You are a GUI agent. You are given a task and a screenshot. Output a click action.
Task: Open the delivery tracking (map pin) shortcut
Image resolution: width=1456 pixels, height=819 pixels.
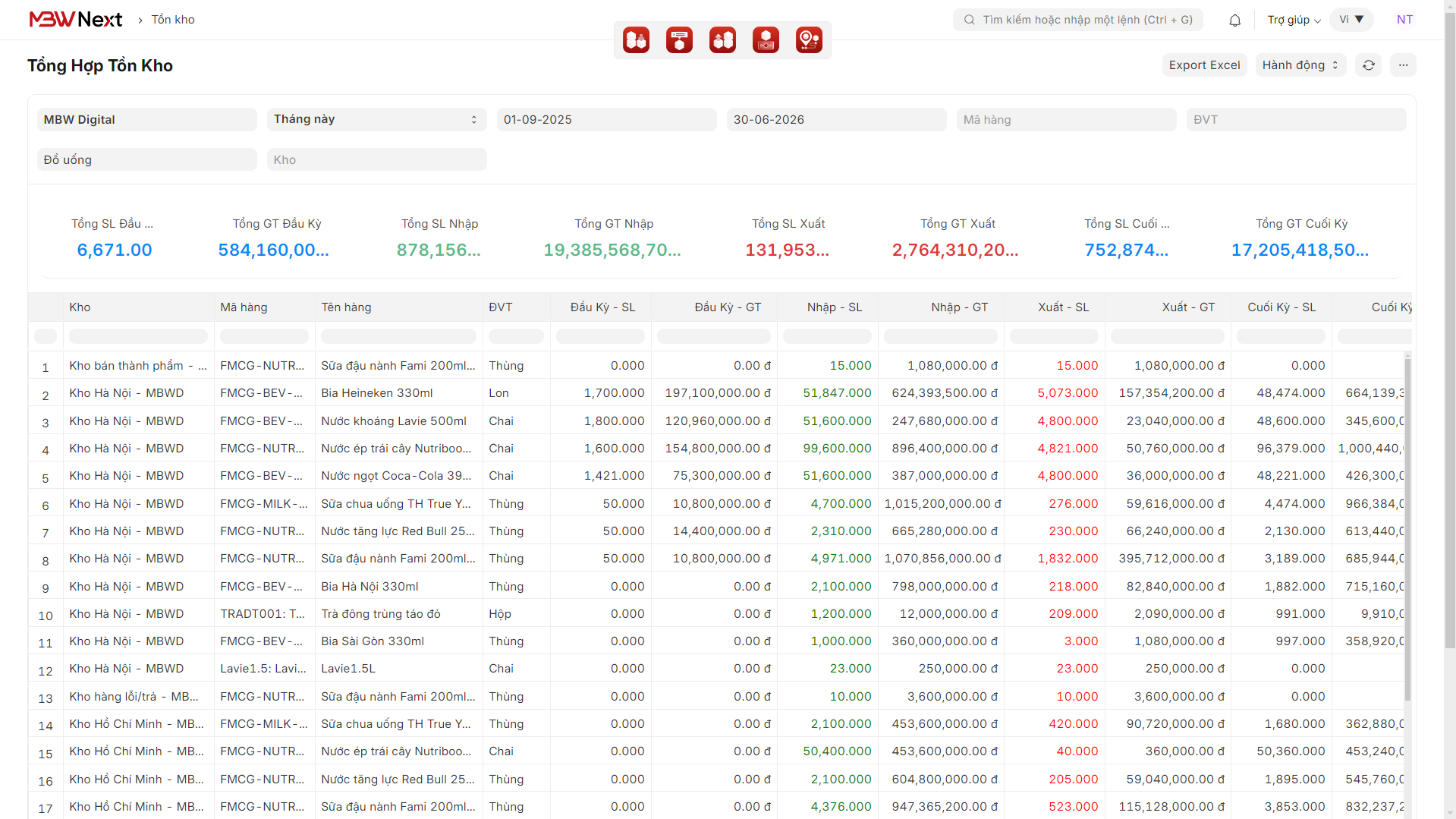(809, 39)
